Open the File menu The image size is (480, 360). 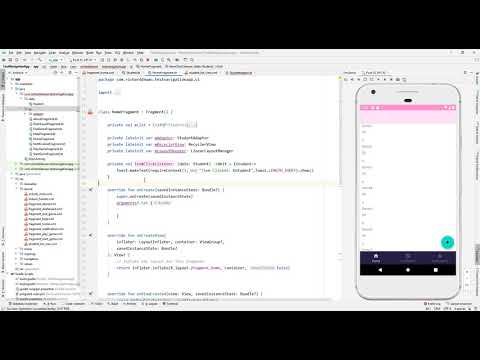coord(11,53)
